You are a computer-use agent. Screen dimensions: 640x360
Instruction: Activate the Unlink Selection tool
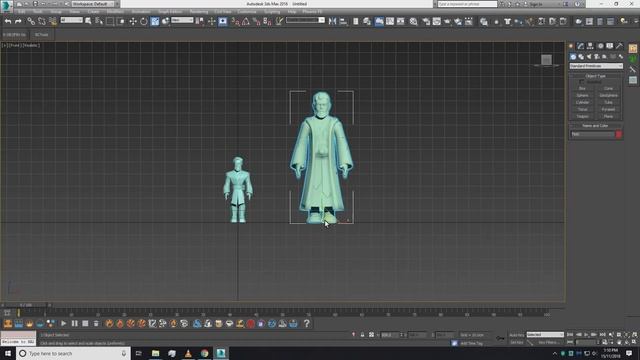coord(42,21)
